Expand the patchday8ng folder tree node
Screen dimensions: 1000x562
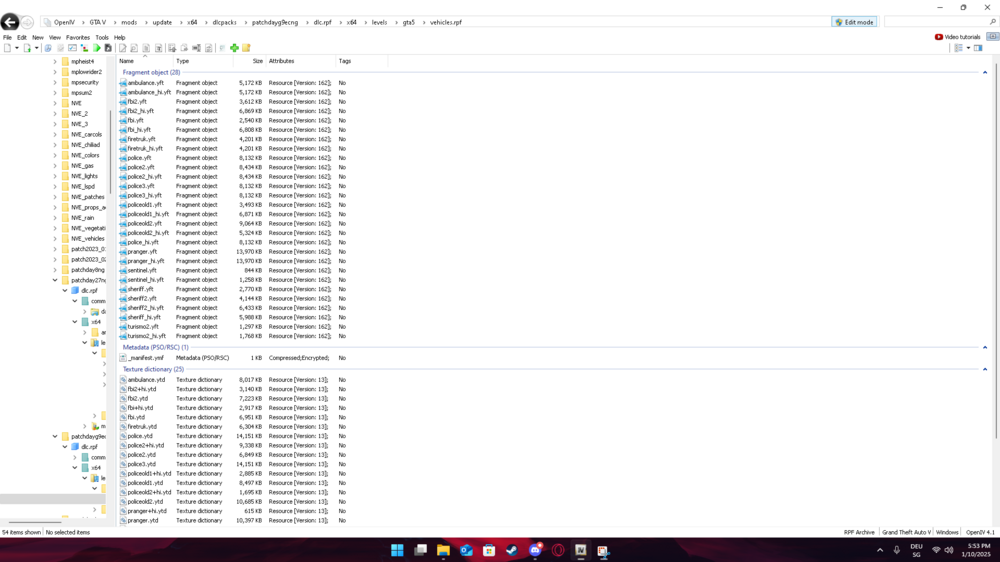[x=55, y=270]
